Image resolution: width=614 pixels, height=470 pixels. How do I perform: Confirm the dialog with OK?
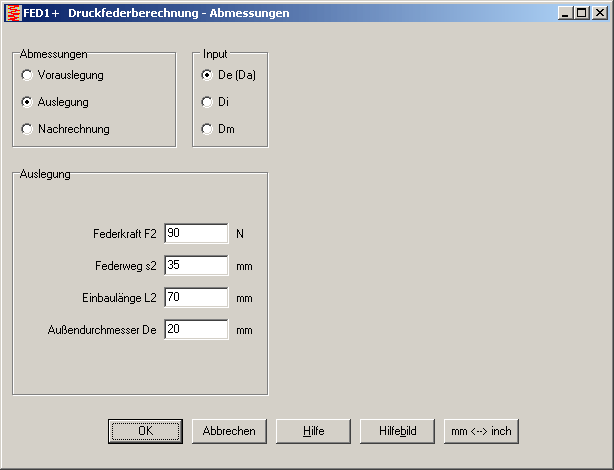(x=145, y=431)
